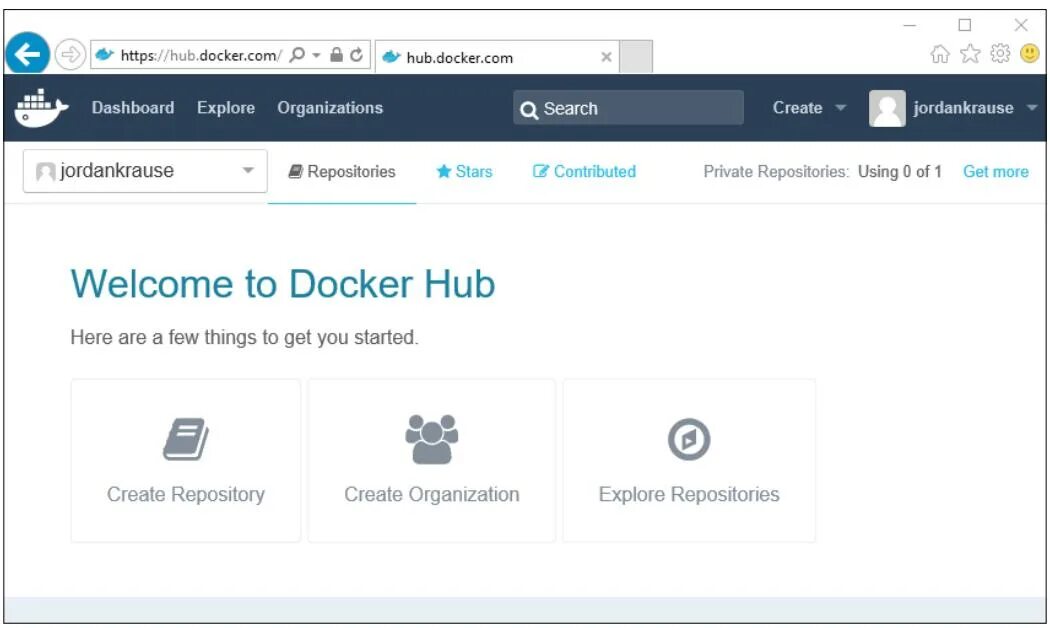Switch to the Stars tab
The width and height of the screenshot is (1050, 628).
468,171
